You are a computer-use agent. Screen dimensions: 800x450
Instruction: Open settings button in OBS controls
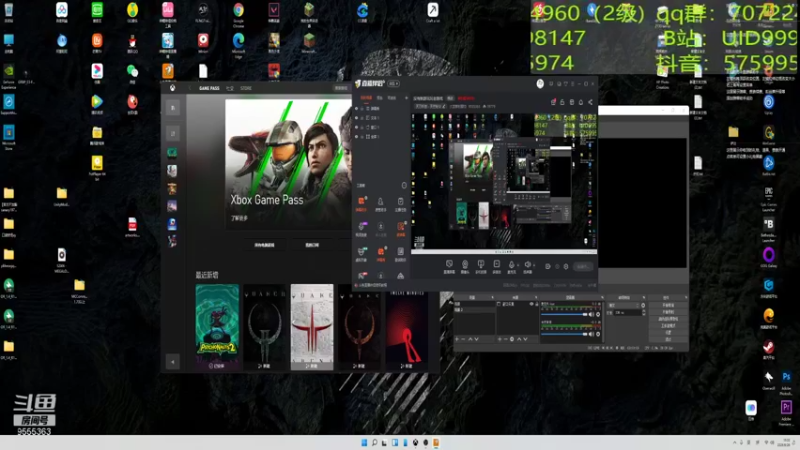click(668, 333)
